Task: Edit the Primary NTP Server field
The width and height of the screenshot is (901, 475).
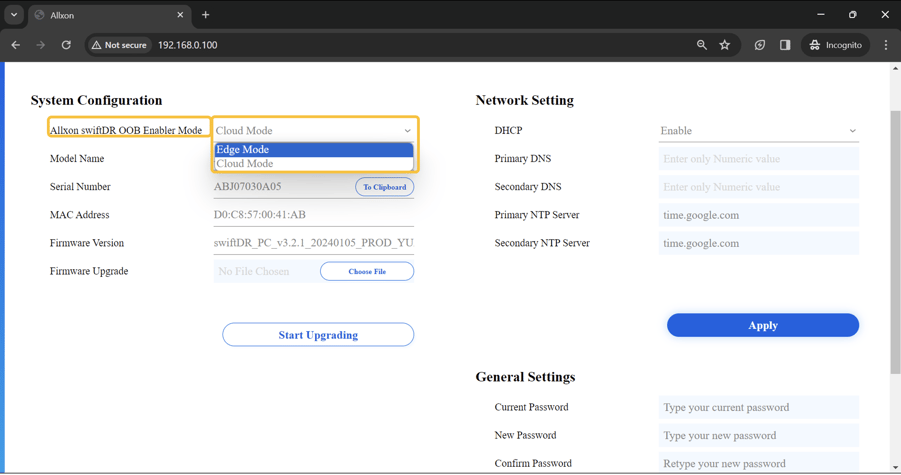Action: point(758,215)
